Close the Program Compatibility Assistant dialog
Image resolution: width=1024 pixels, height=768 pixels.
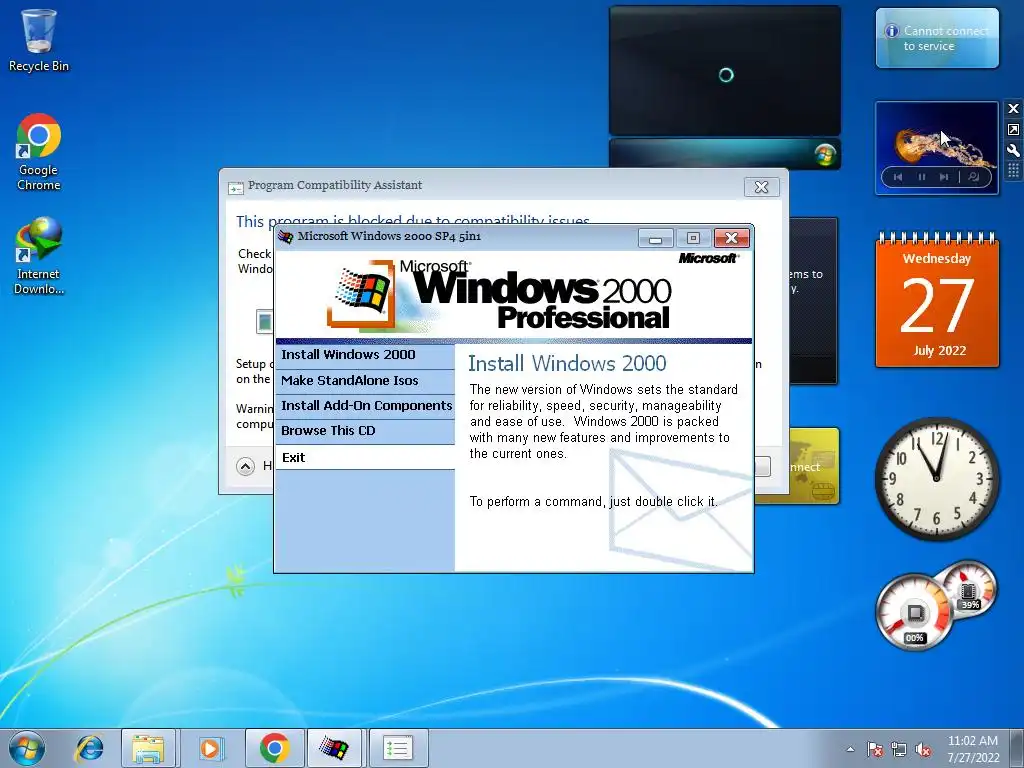761,187
